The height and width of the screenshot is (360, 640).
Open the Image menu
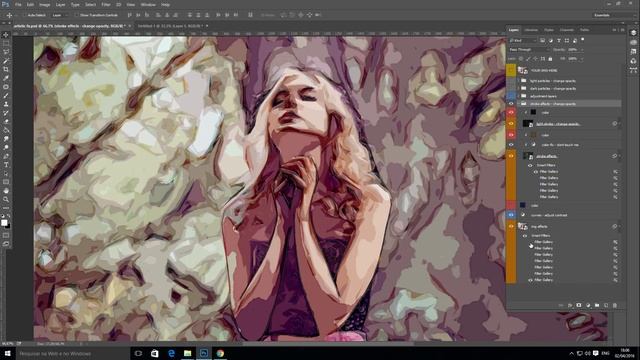click(x=44, y=4)
